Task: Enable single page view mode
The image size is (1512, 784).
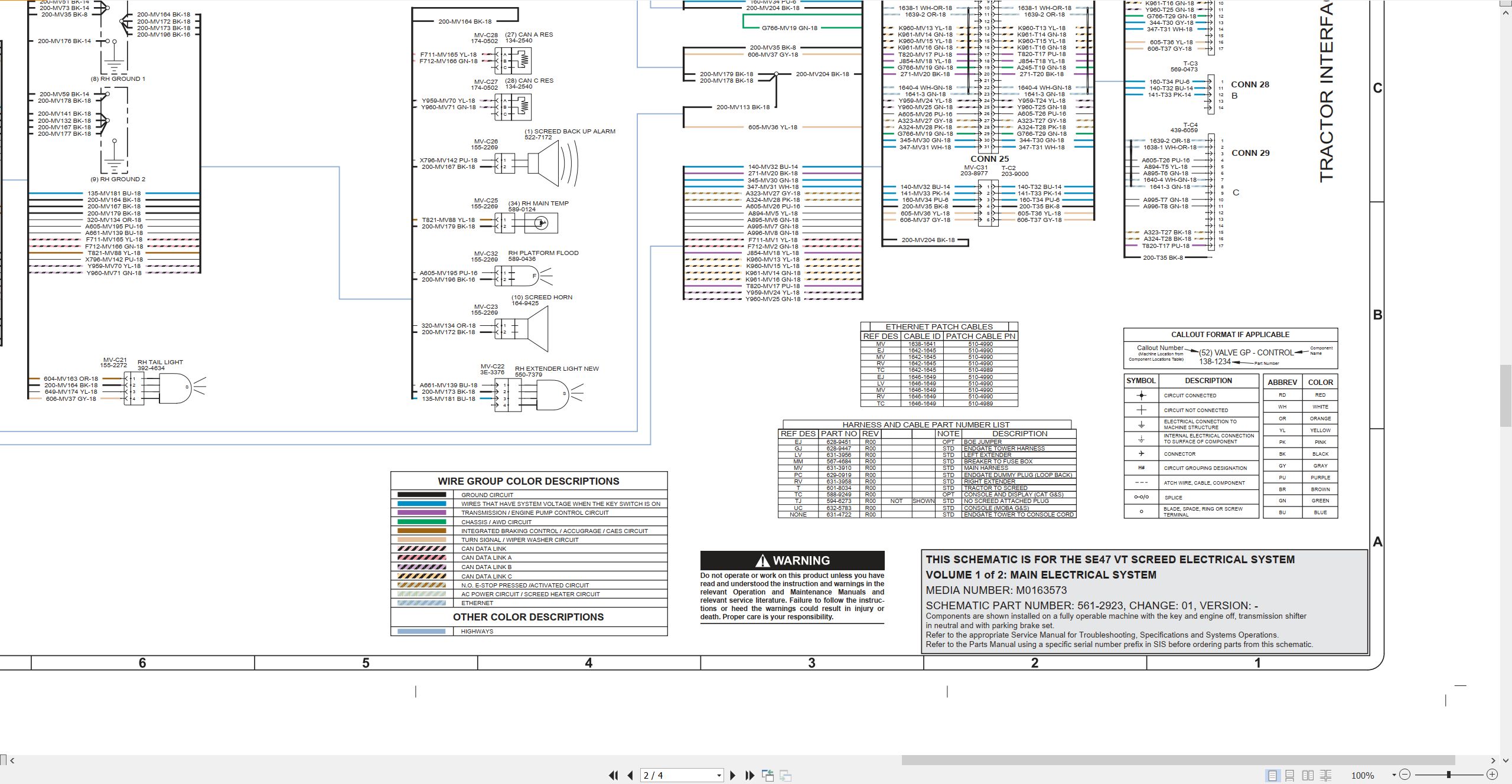Action: point(1272,775)
